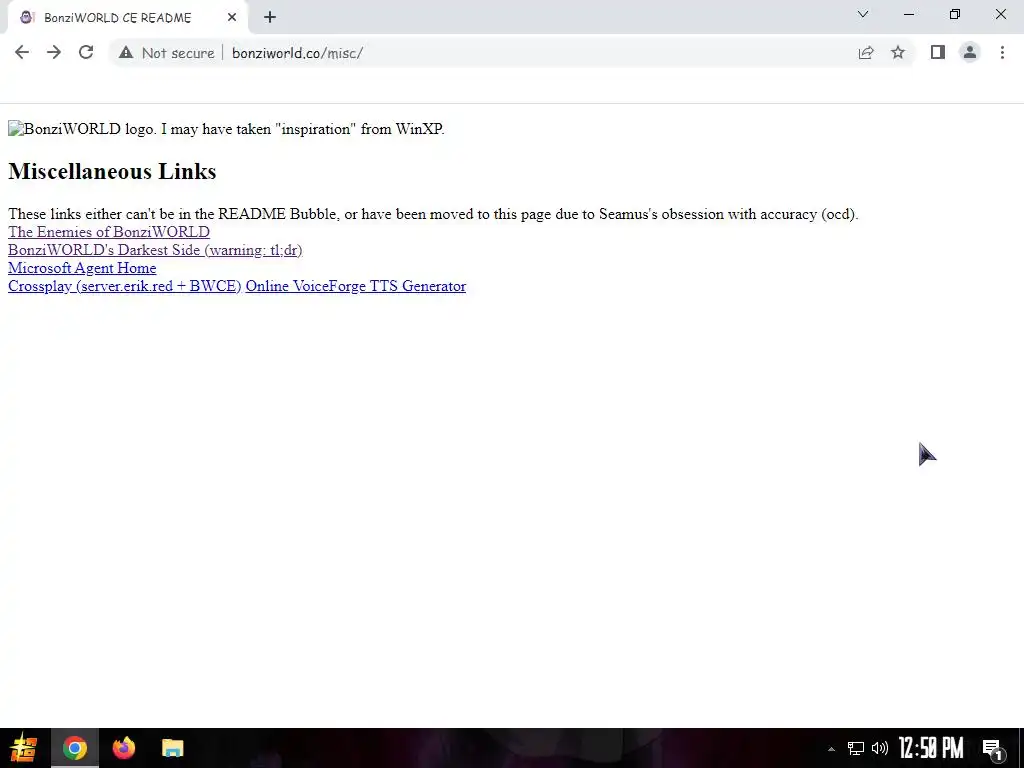Reload the bonziworld.co page
Viewport: 1024px width, 768px height.
point(86,53)
